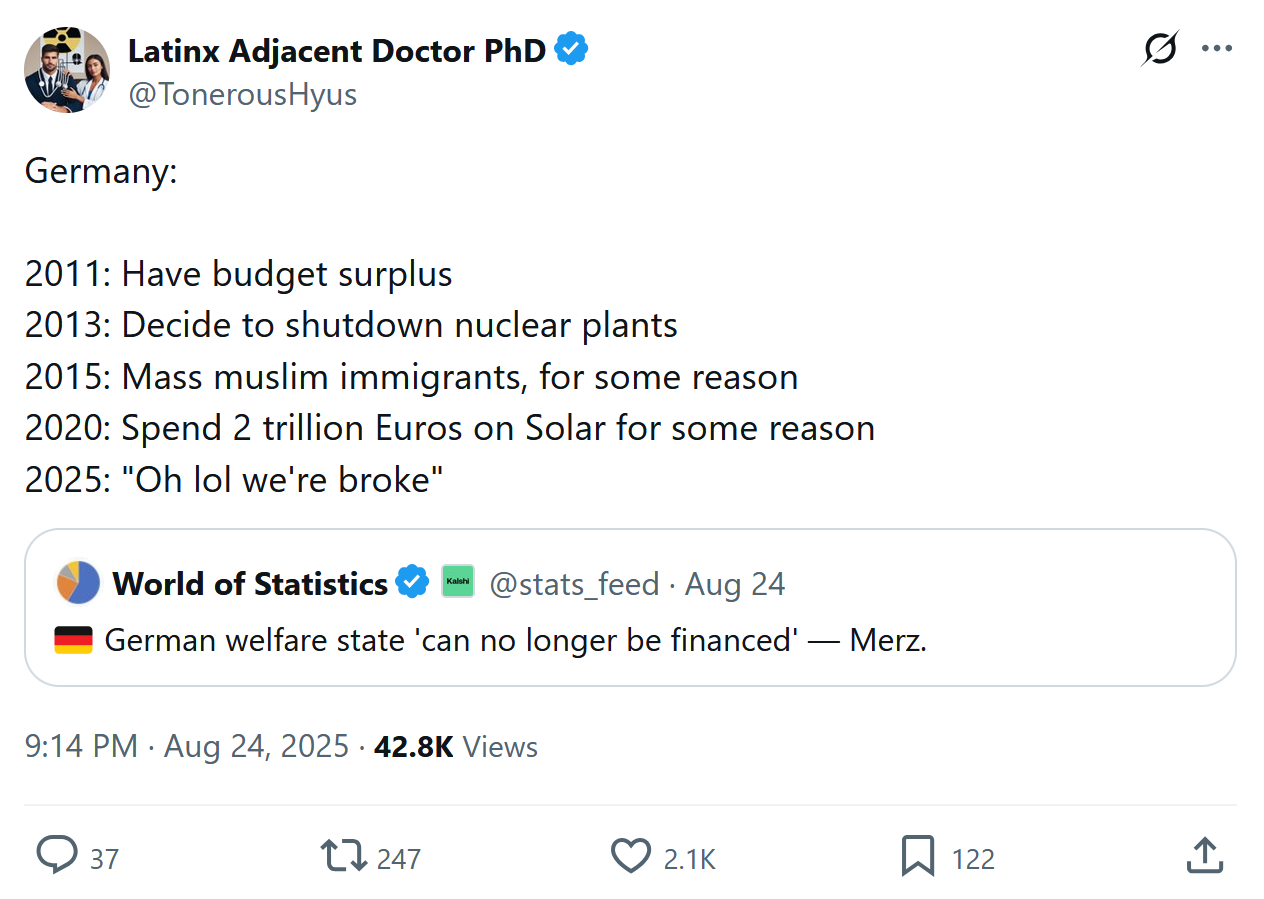Click the World of Statistics pie-chart avatar
Image resolution: width=1264 pixels, height=899 pixels.
pos(78,582)
